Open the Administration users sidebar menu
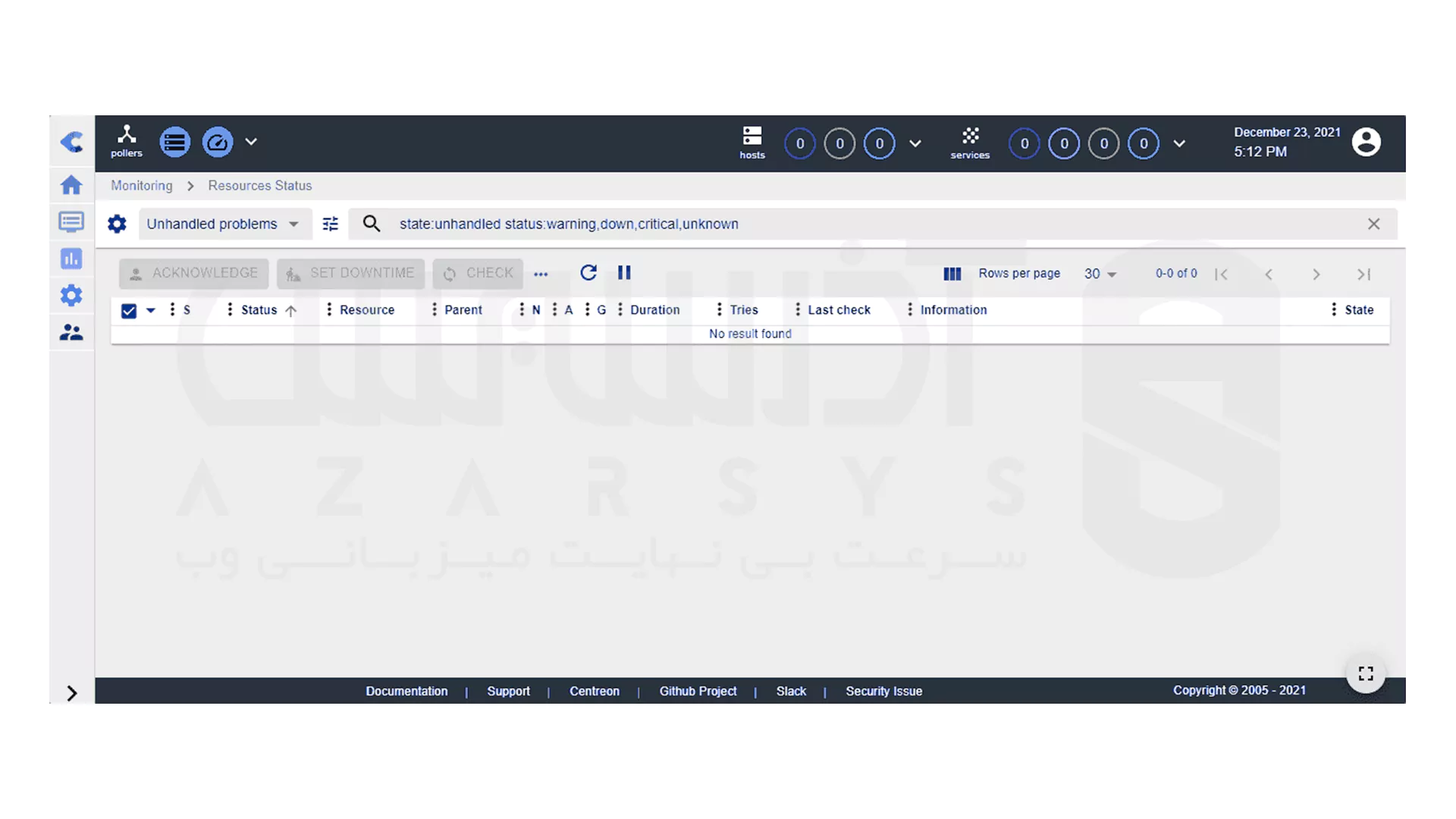 coord(71,332)
